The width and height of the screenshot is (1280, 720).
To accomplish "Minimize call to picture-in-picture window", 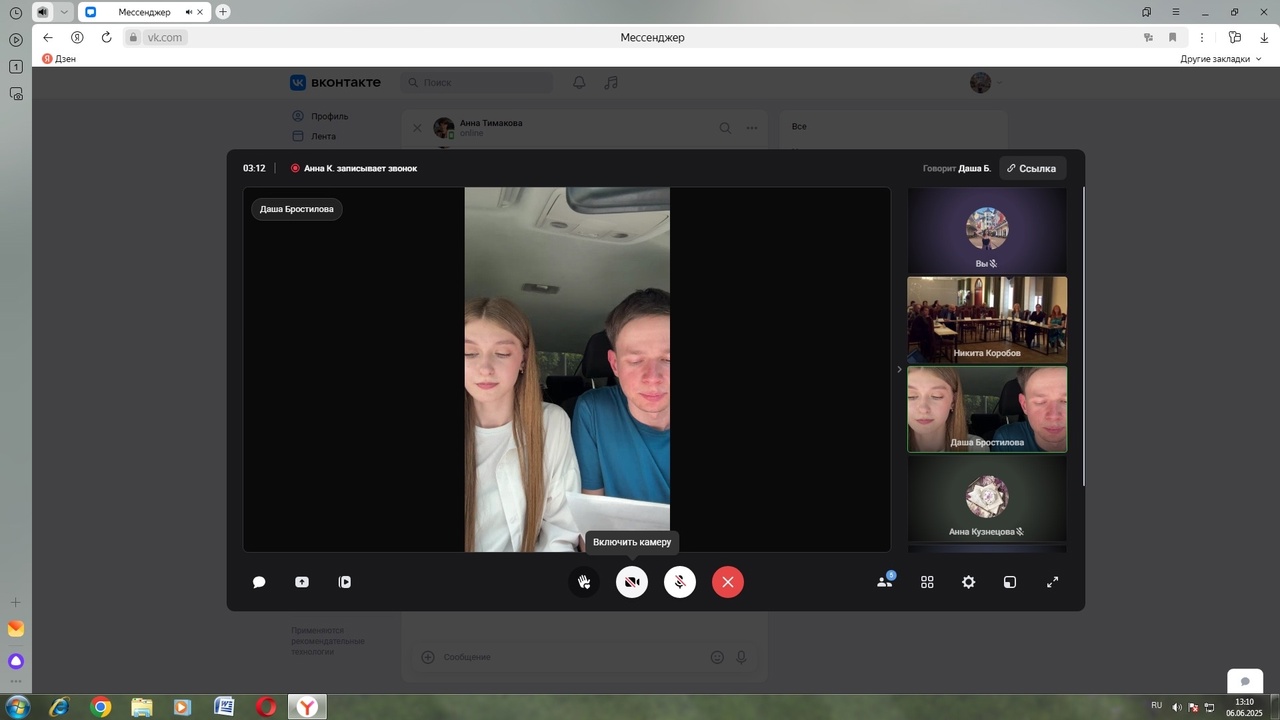I will tap(1010, 582).
